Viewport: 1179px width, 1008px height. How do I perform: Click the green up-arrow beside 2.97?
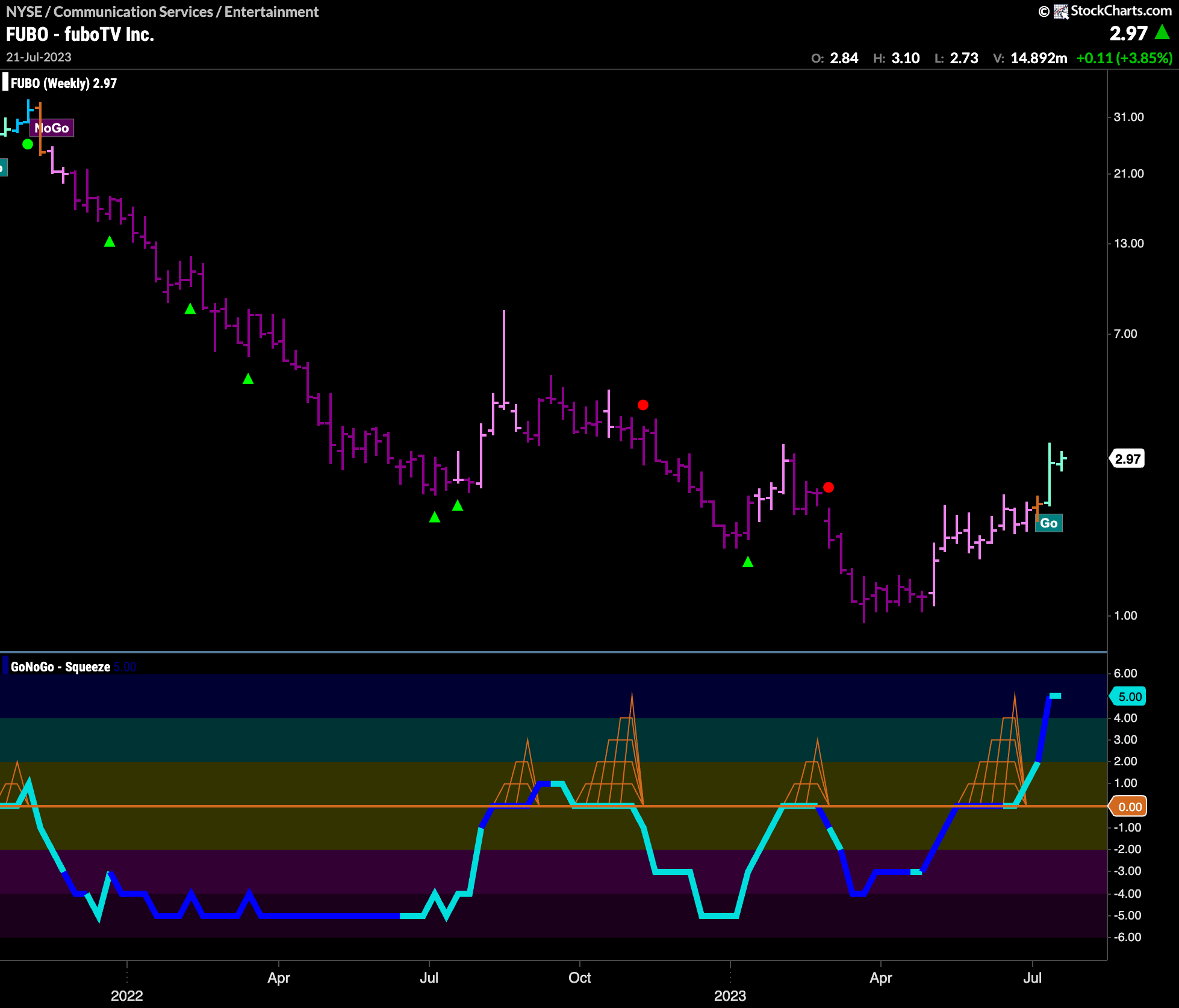(x=1162, y=33)
